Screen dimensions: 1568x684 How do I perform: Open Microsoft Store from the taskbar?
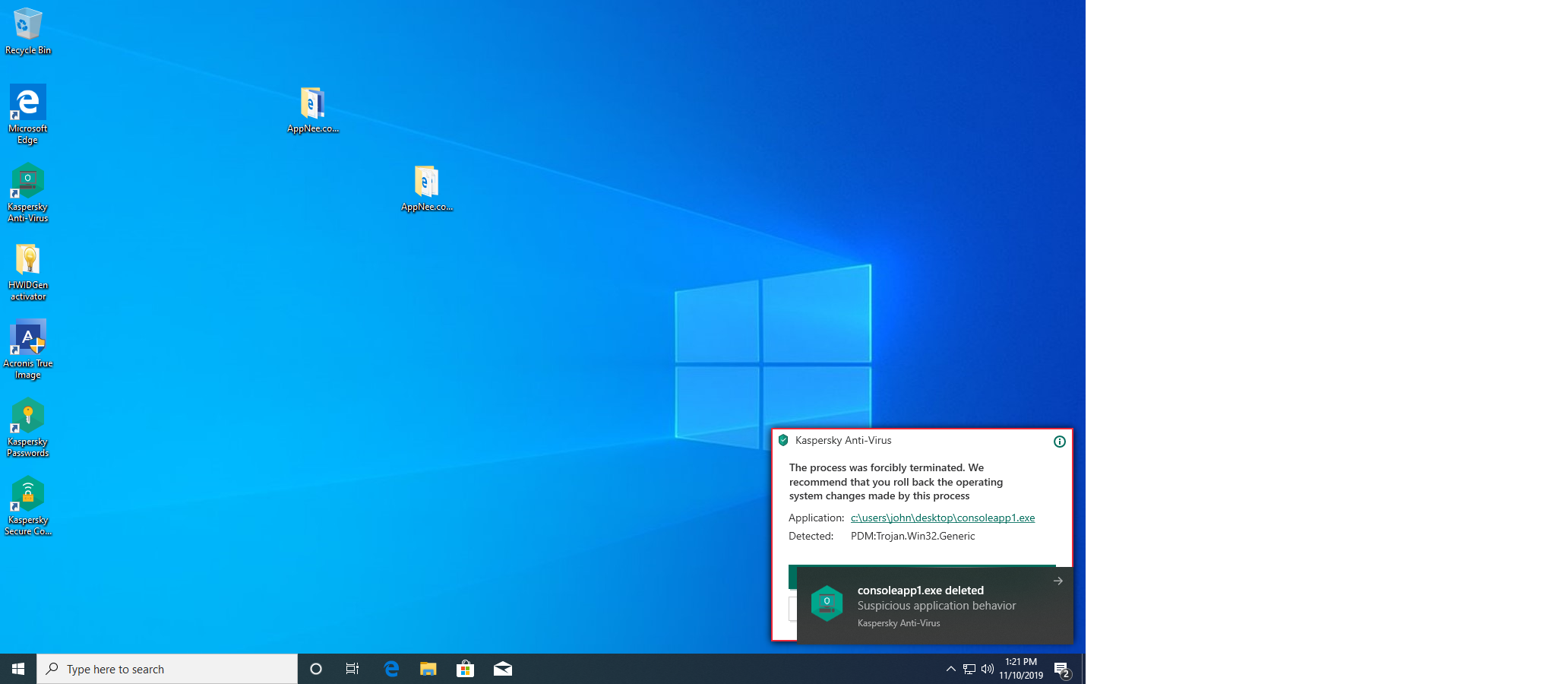[x=465, y=669]
